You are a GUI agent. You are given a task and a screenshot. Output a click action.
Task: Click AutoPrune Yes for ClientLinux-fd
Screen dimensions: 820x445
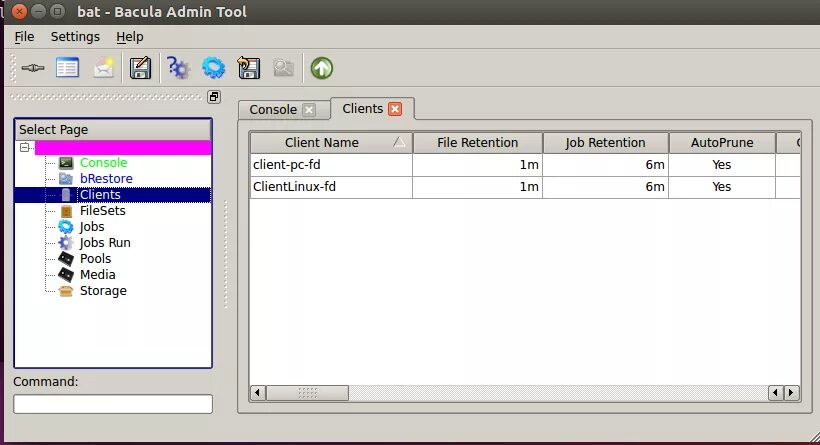click(722, 187)
